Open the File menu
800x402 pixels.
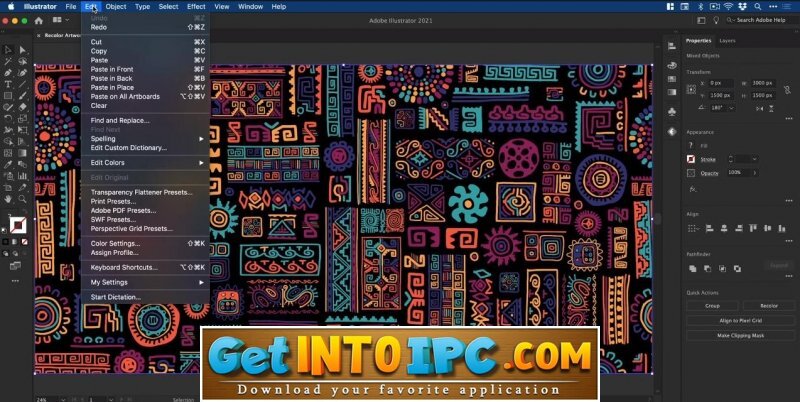coord(71,7)
